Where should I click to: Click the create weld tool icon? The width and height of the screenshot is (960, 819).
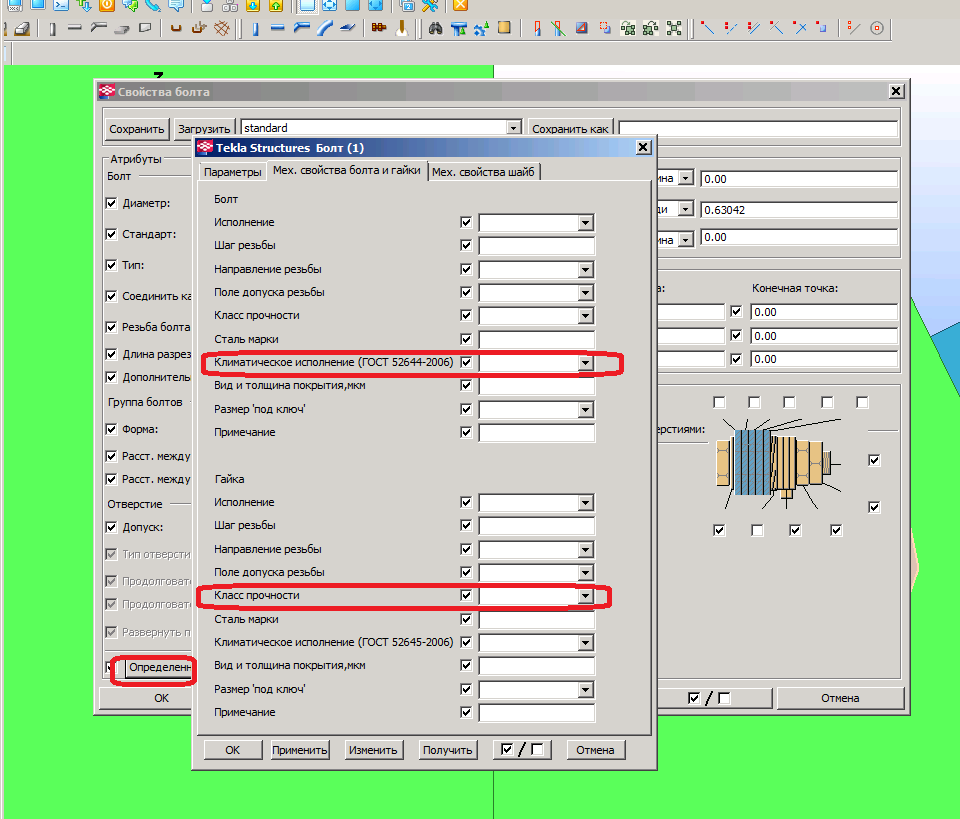[401, 28]
